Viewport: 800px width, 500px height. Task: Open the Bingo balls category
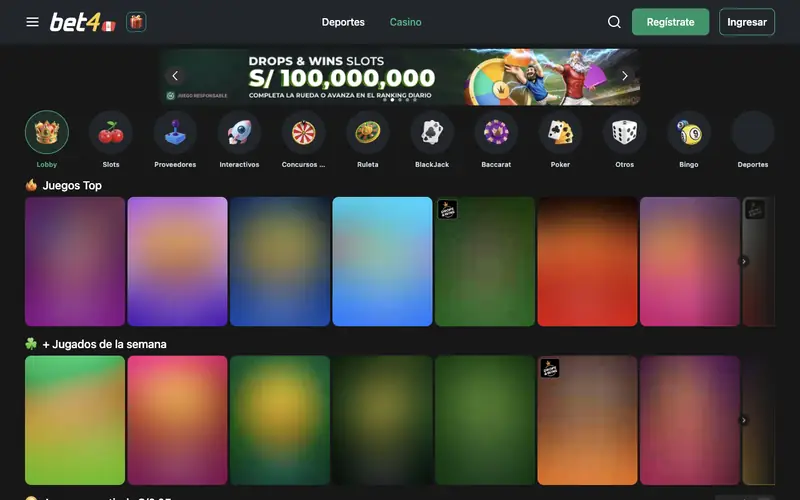689,133
